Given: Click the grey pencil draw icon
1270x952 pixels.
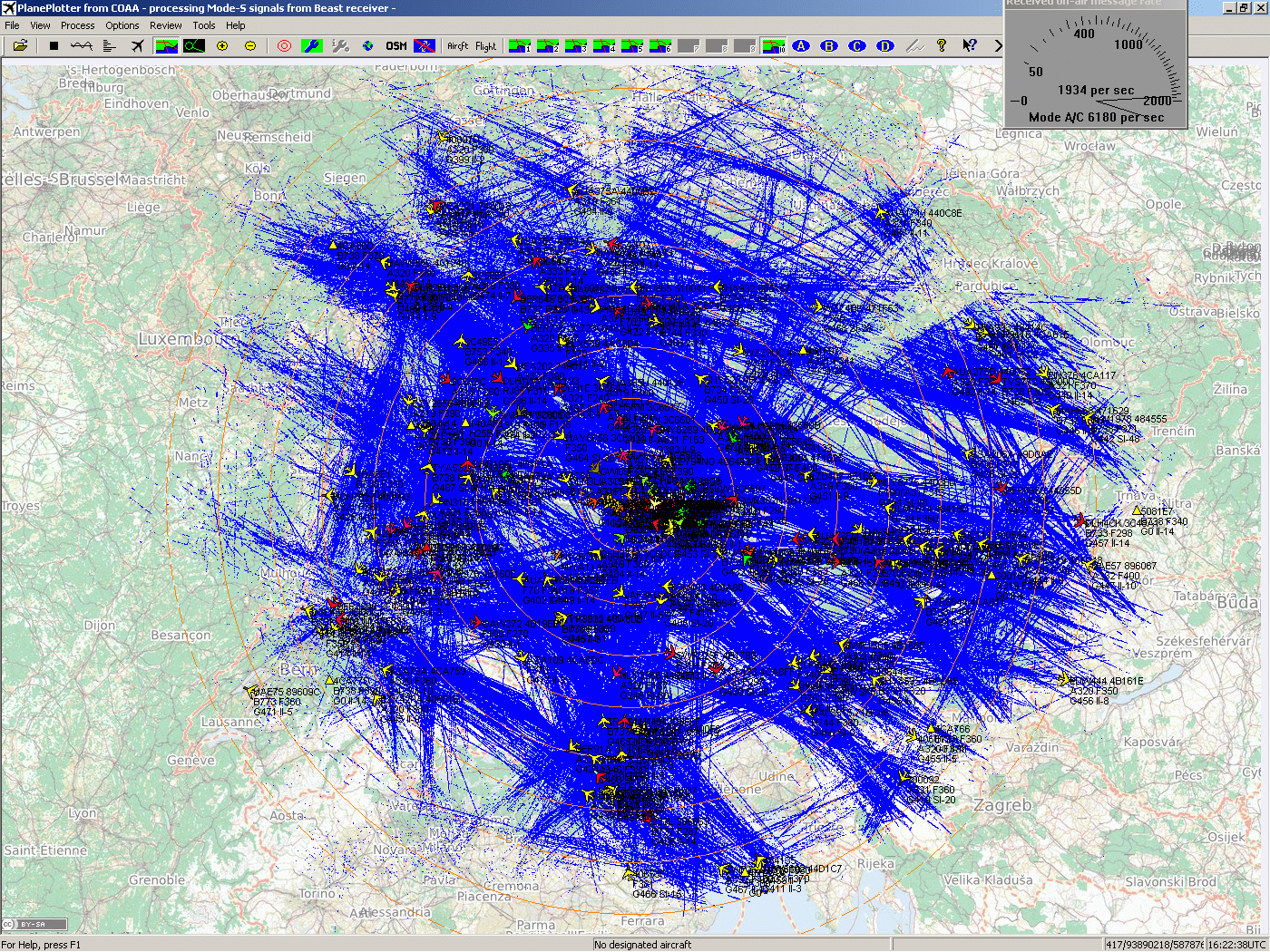Looking at the screenshot, I should (914, 45).
